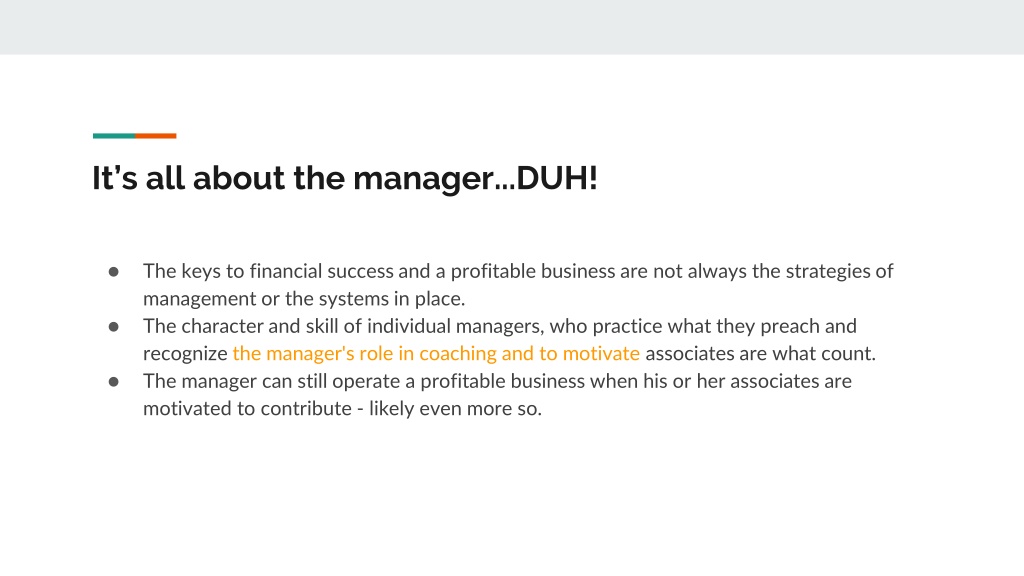Click the text "management or the systems in place."

[x=304, y=298]
